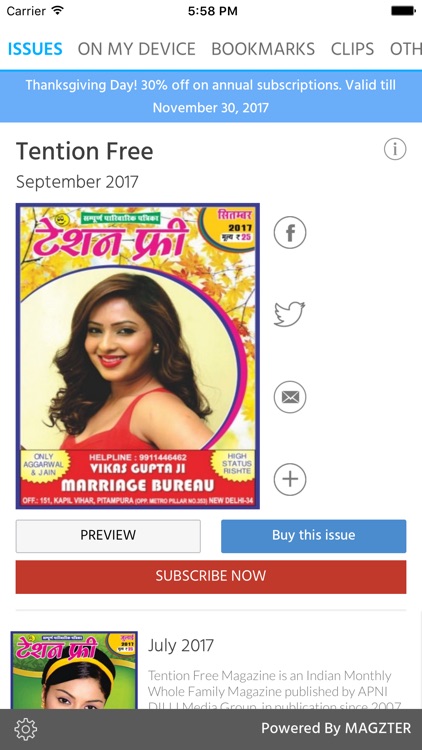Image resolution: width=422 pixels, height=750 pixels.
Task: Open magazine info icon
Action: tap(395, 149)
